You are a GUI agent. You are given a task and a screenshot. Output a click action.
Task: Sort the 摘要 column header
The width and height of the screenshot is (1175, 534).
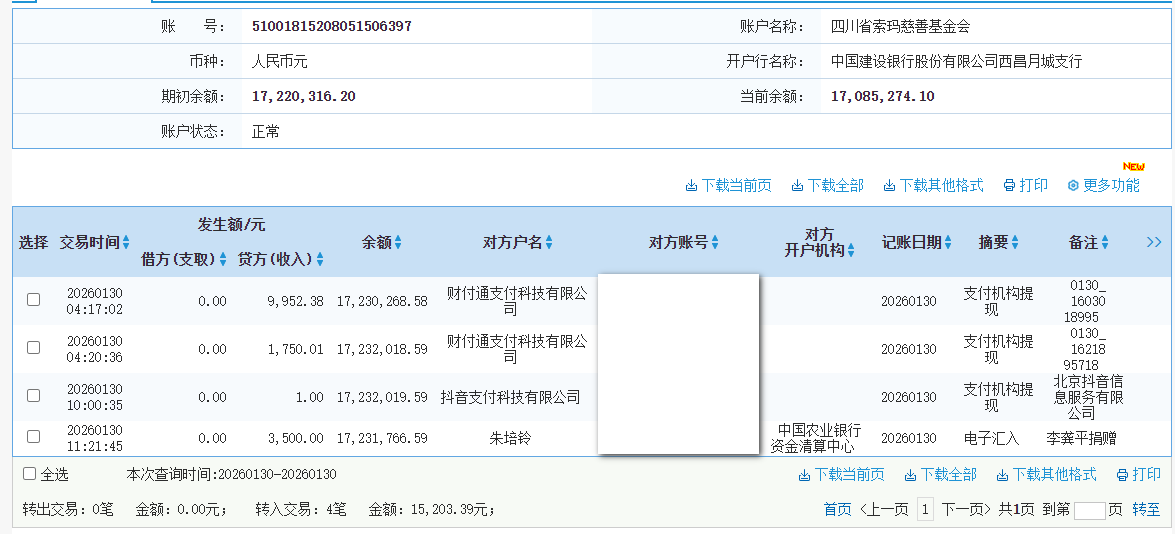coord(1015,243)
